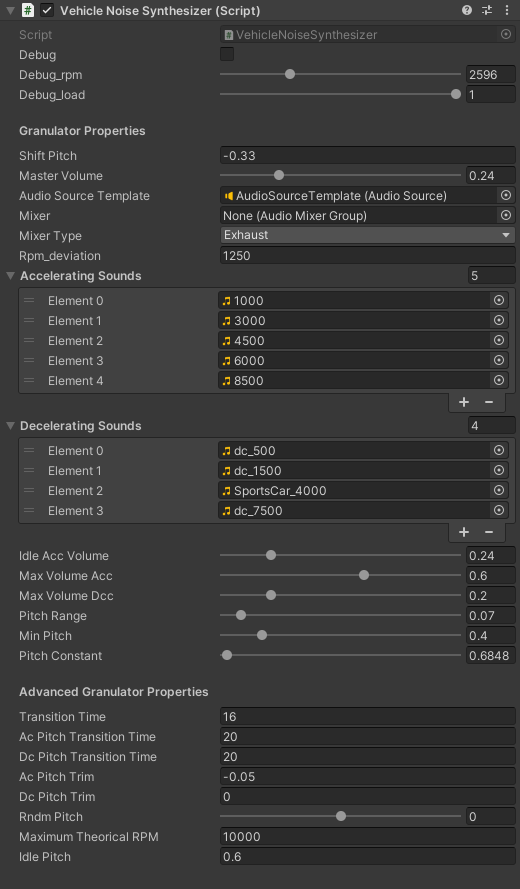Add element to Accelerating Sounds list
Viewport: 520px width, 889px height.
click(x=464, y=402)
